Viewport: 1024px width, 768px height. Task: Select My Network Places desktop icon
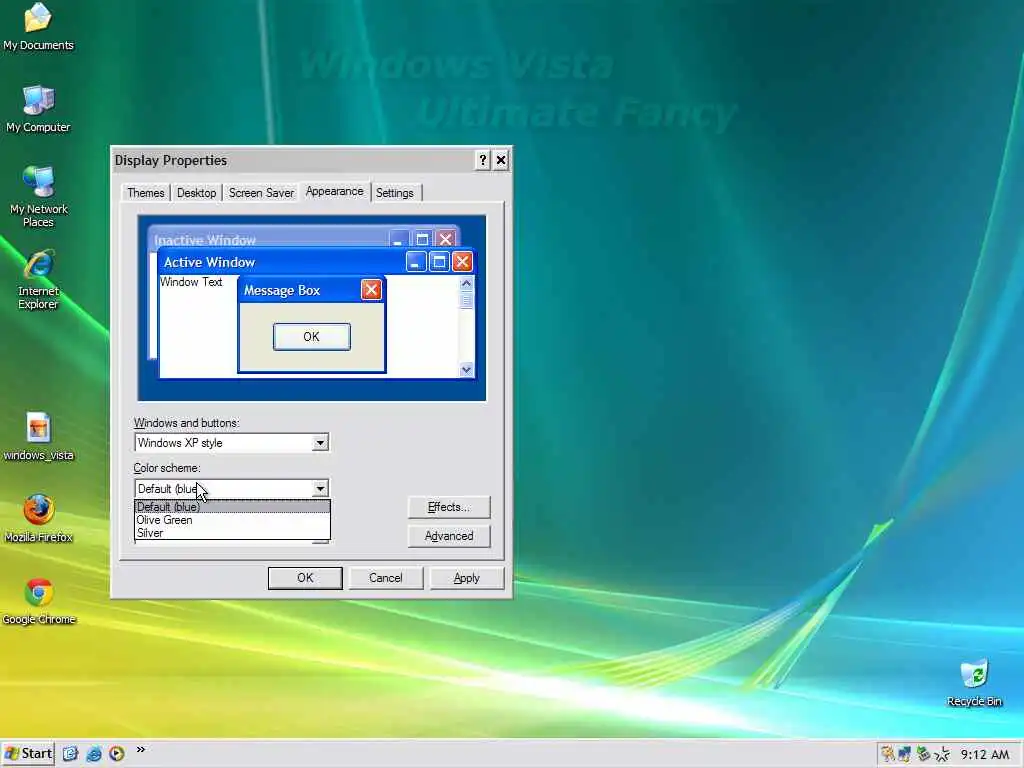point(38,197)
